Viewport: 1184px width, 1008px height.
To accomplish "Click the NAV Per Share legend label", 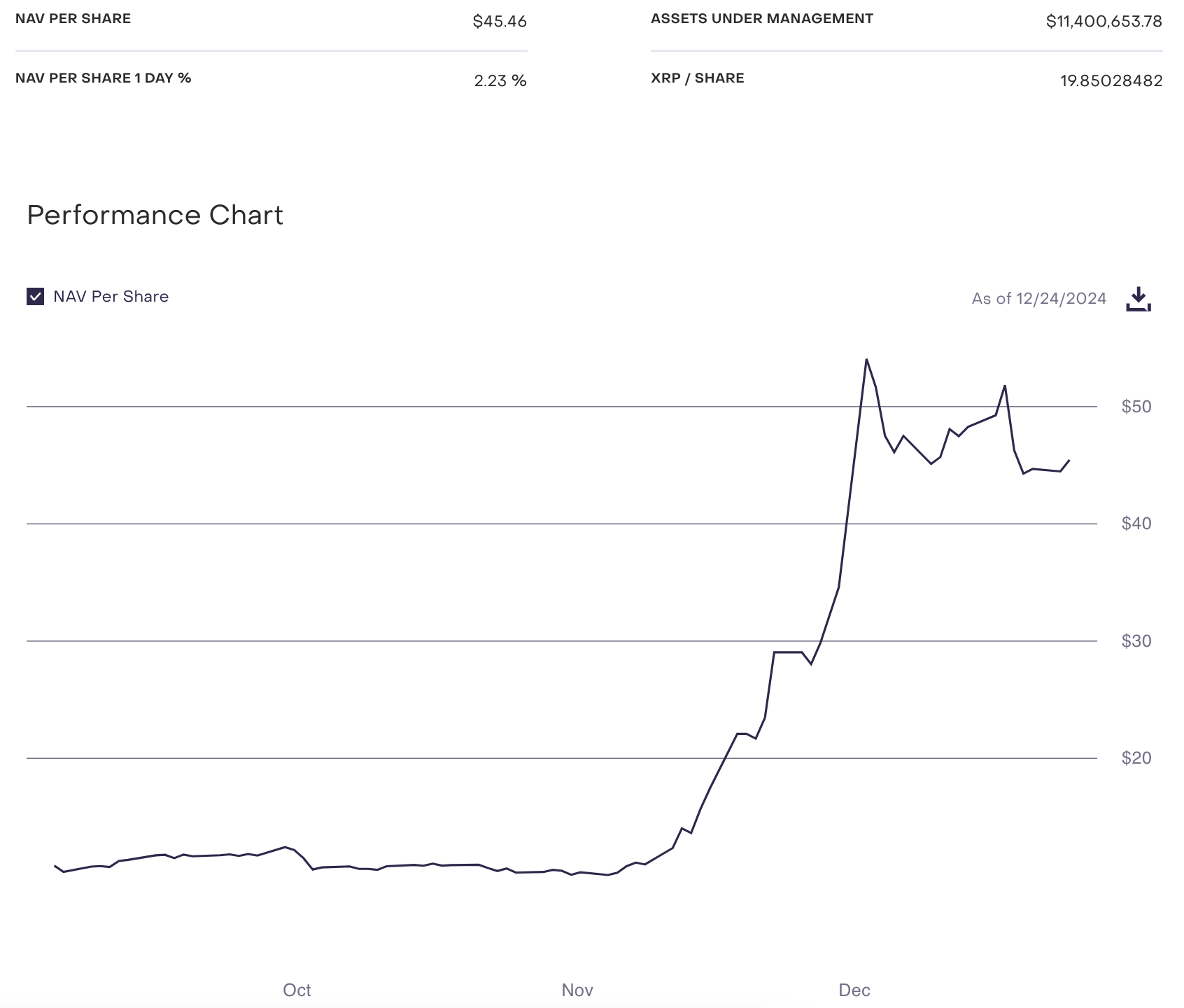I will 111,297.
